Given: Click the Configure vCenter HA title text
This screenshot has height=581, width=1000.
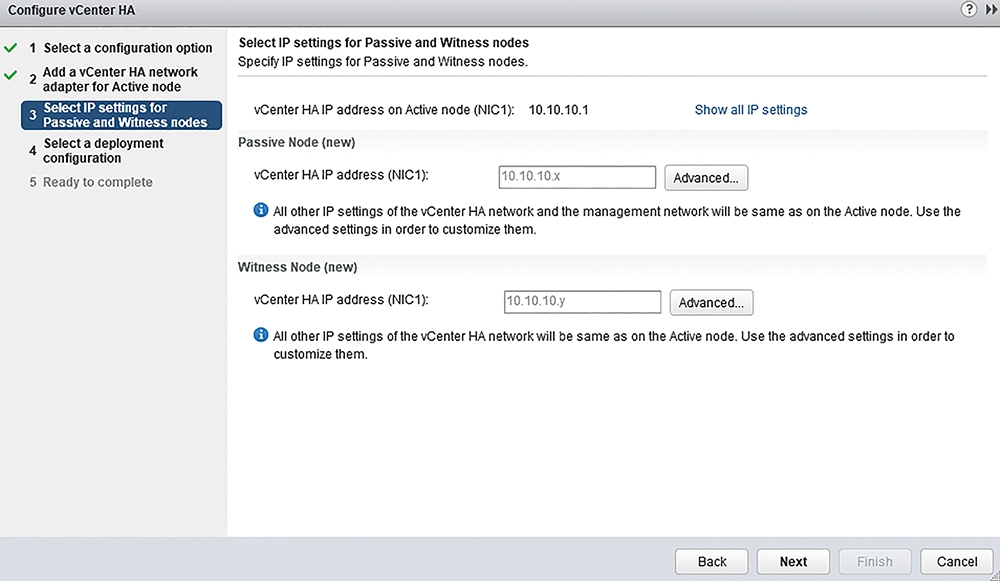Looking at the screenshot, I should pos(71,10).
